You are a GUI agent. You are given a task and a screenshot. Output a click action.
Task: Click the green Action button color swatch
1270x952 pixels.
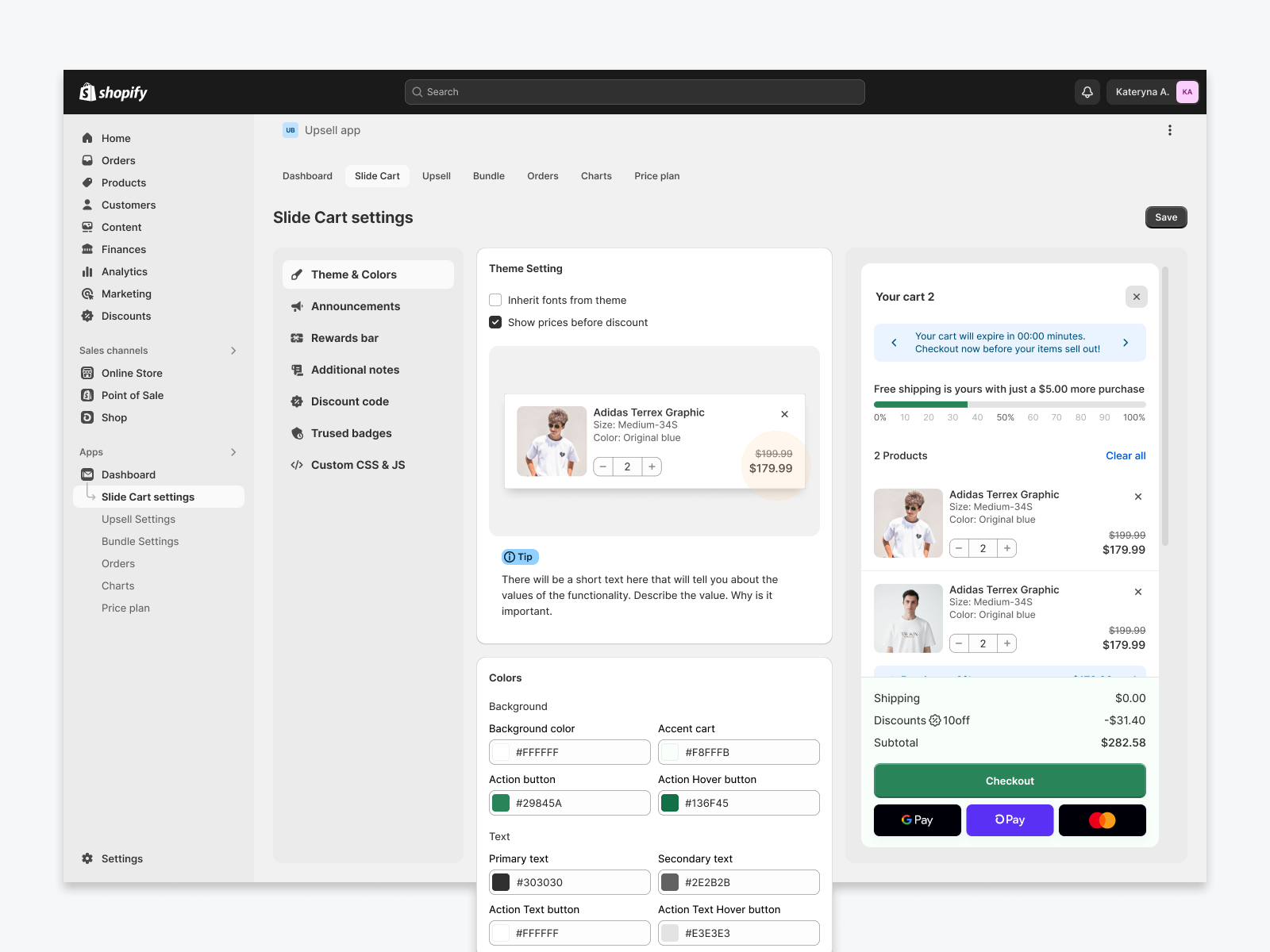point(500,803)
